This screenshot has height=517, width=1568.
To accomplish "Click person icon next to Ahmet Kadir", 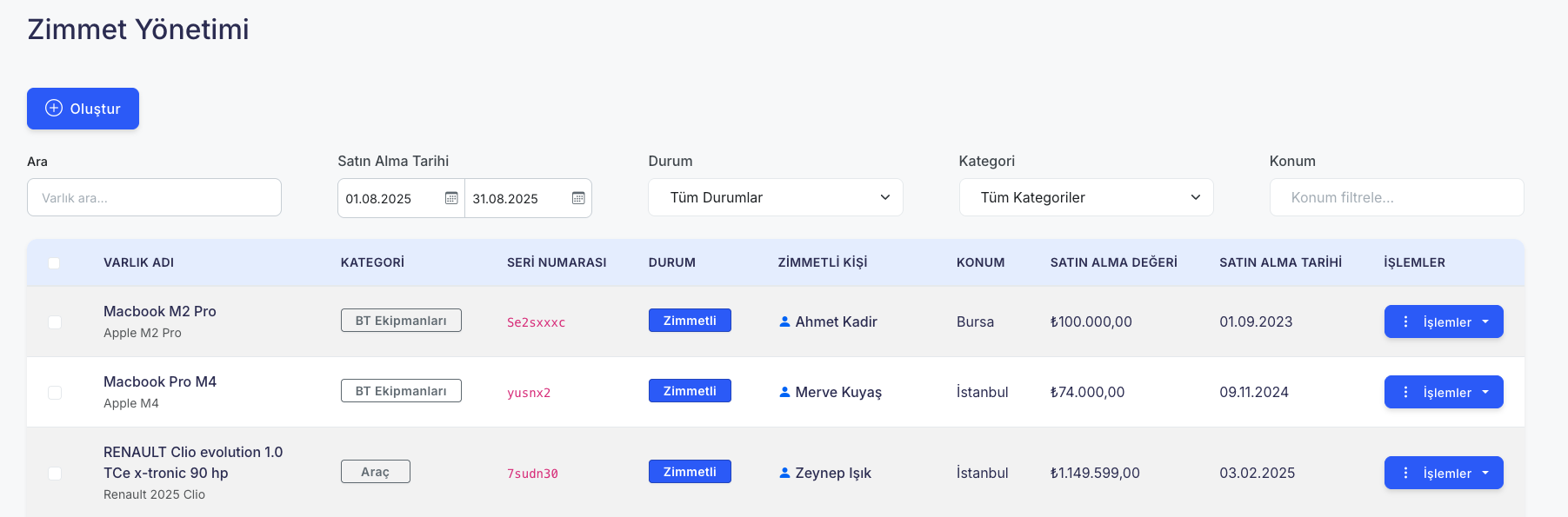I will (x=784, y=321).
